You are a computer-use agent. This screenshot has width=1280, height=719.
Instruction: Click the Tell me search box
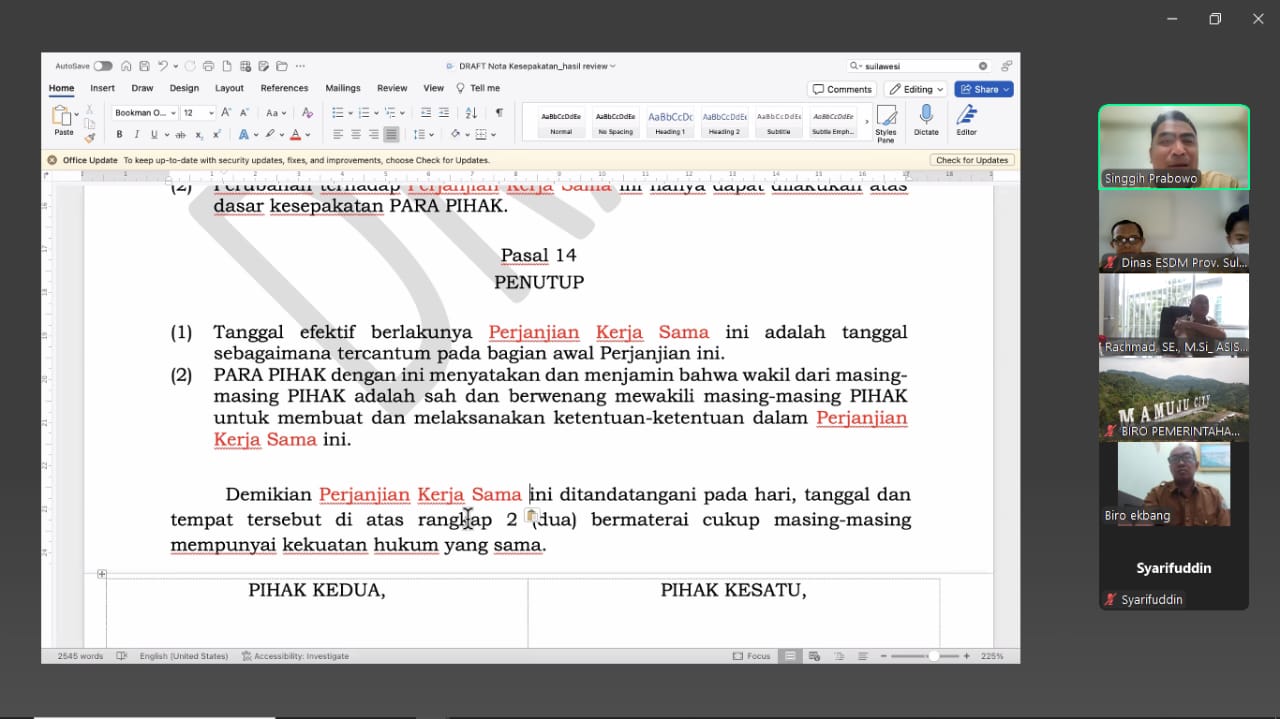tap(478, 88)
